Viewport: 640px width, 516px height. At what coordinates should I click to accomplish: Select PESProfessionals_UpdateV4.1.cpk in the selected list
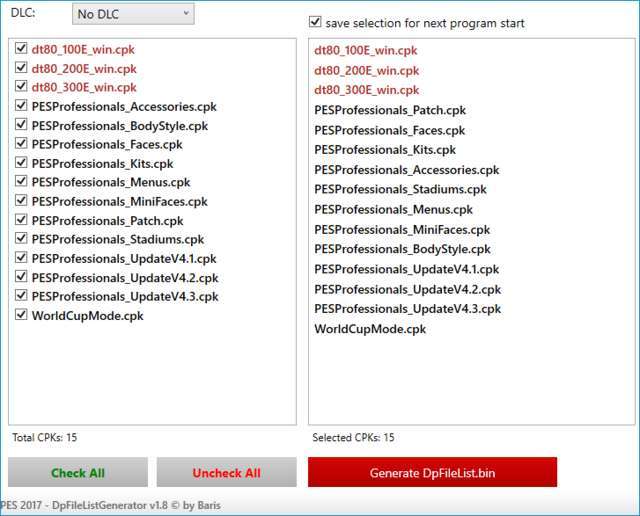(407, 269)
